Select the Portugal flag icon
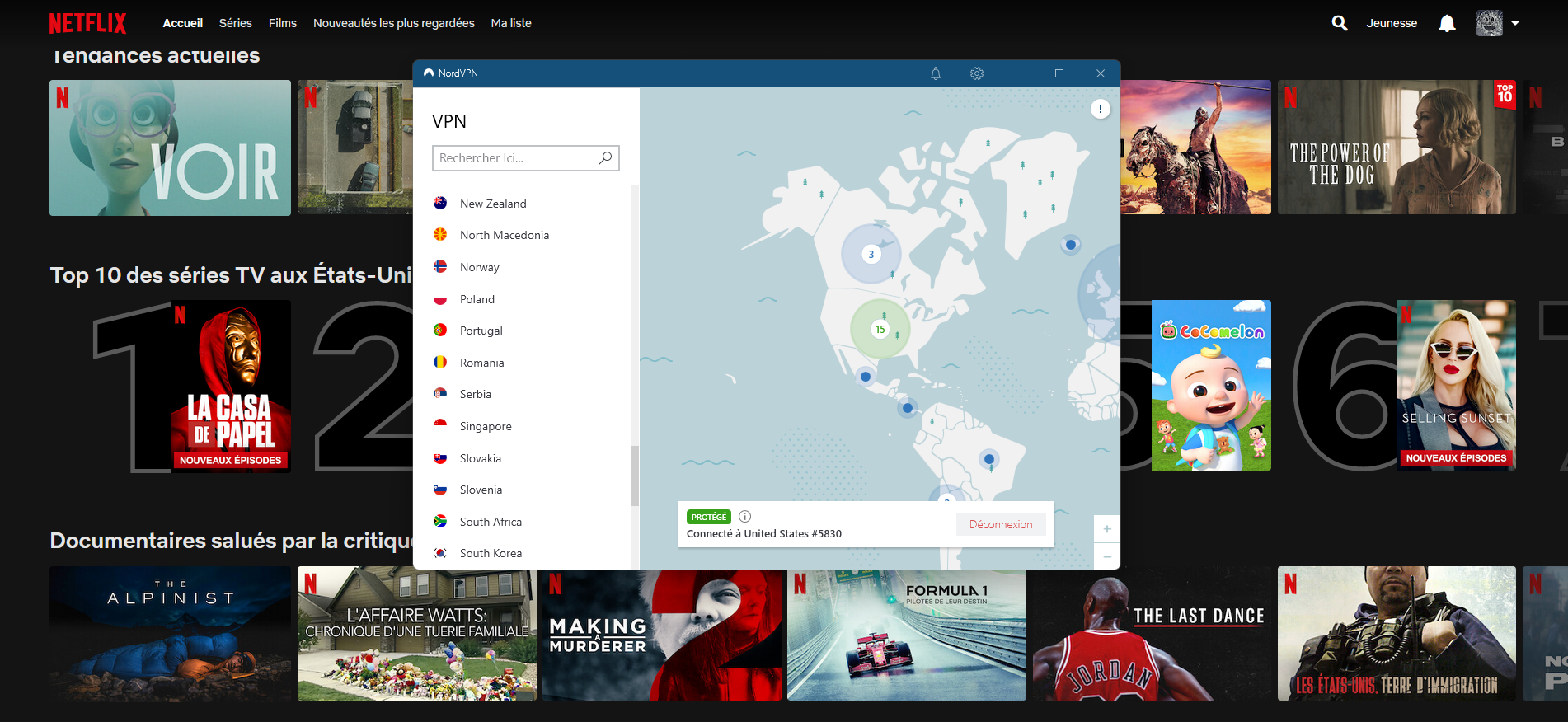This screenshot has height=722, width=1568. (x=440, y=330)
